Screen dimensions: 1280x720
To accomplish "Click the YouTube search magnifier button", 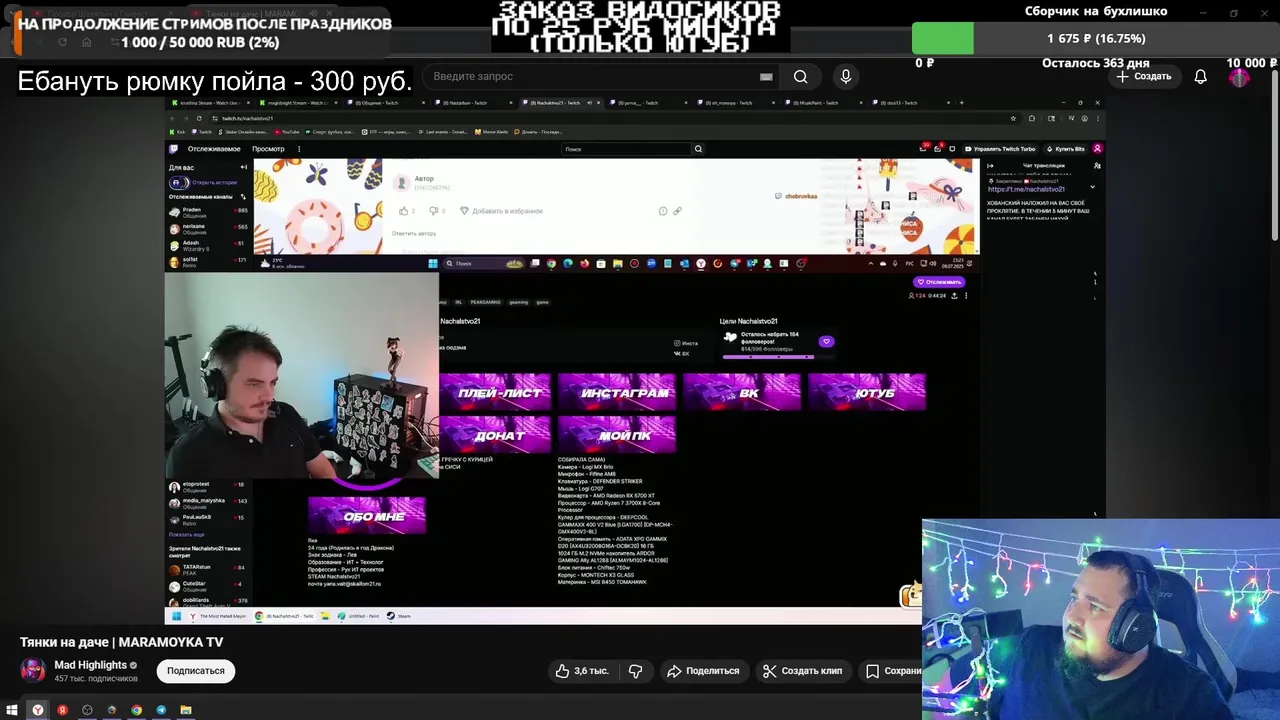I will (x=800, y=76).
